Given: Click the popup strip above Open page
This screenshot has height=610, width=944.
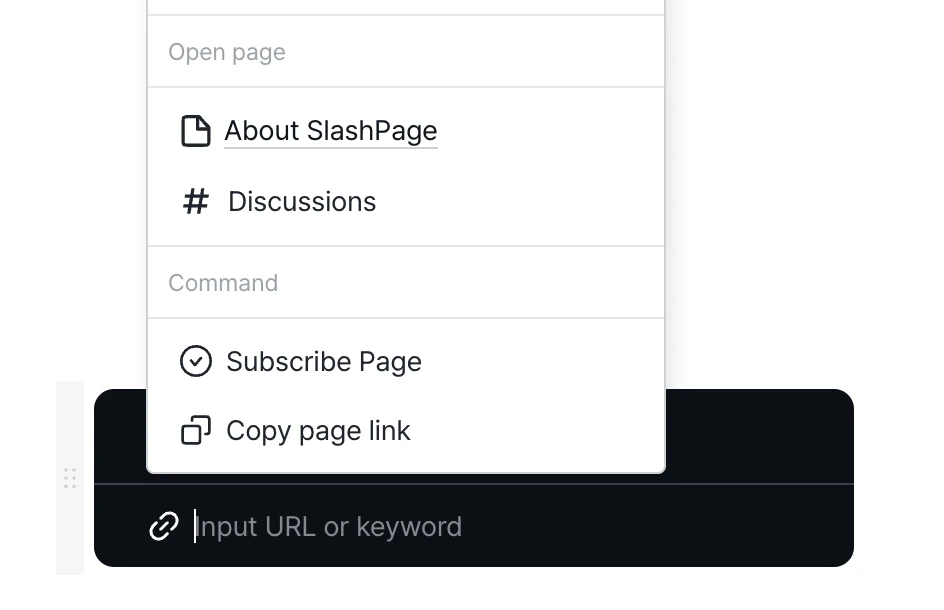Looking at the screenshot, I should pyautogui.click(x=406, y=7).
